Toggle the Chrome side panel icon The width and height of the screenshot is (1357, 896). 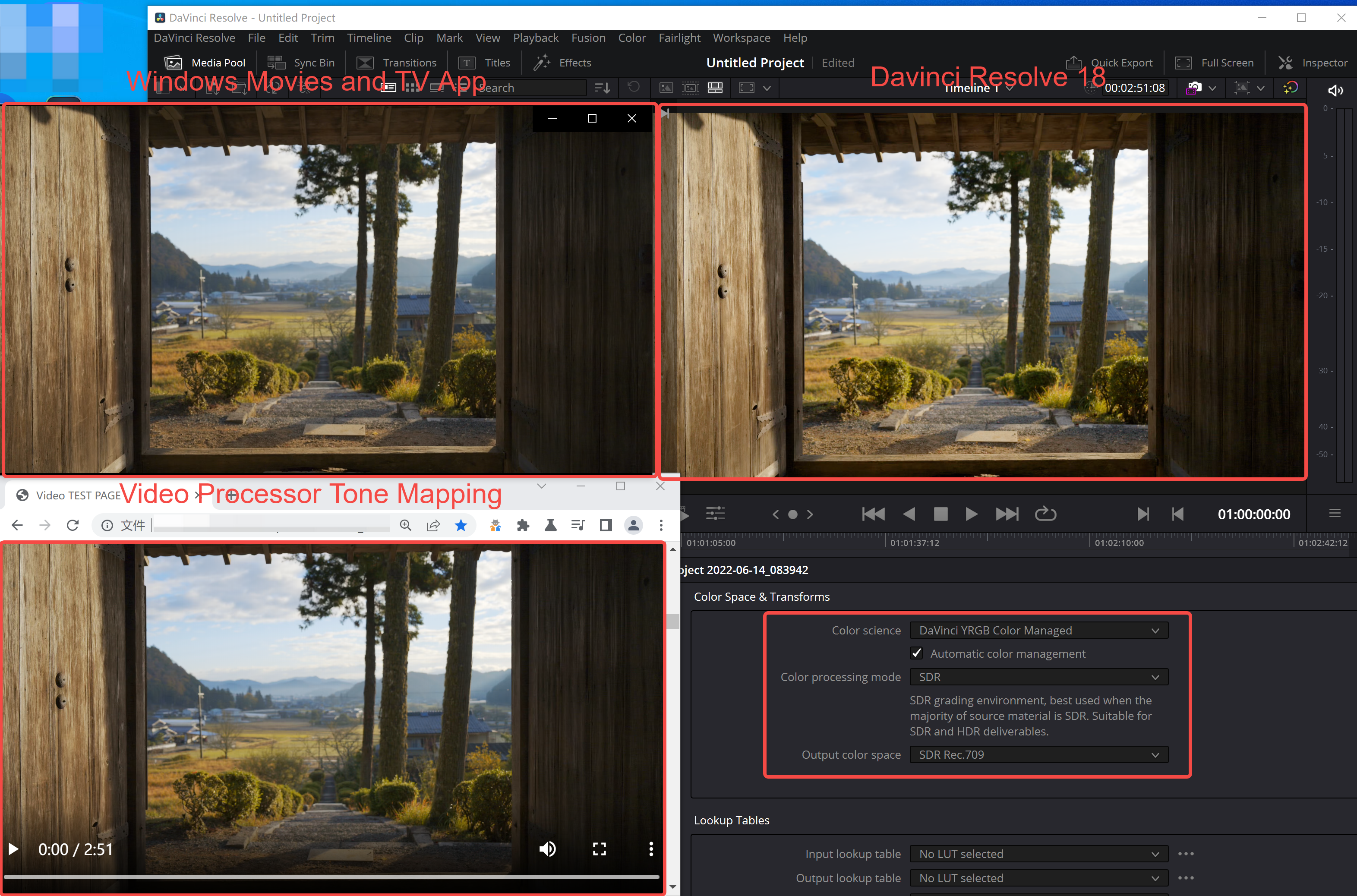(606, 525)
